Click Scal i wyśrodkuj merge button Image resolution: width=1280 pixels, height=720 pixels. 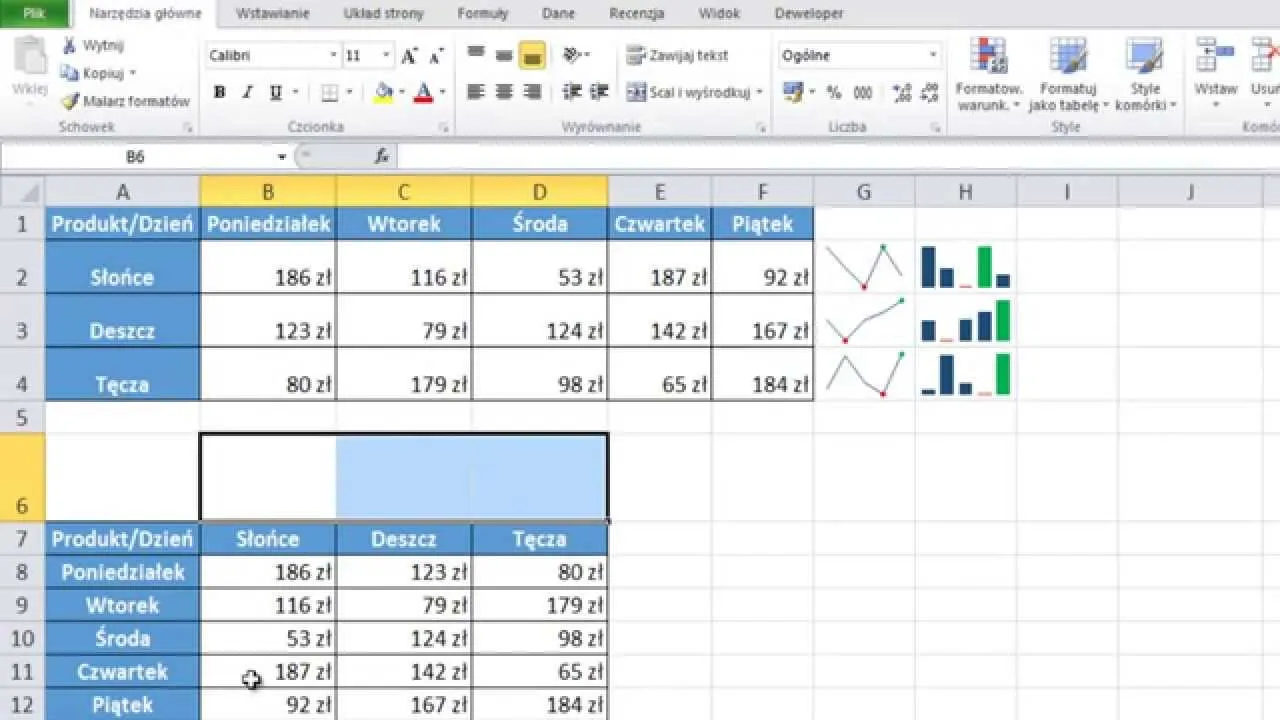coord(688,92)
